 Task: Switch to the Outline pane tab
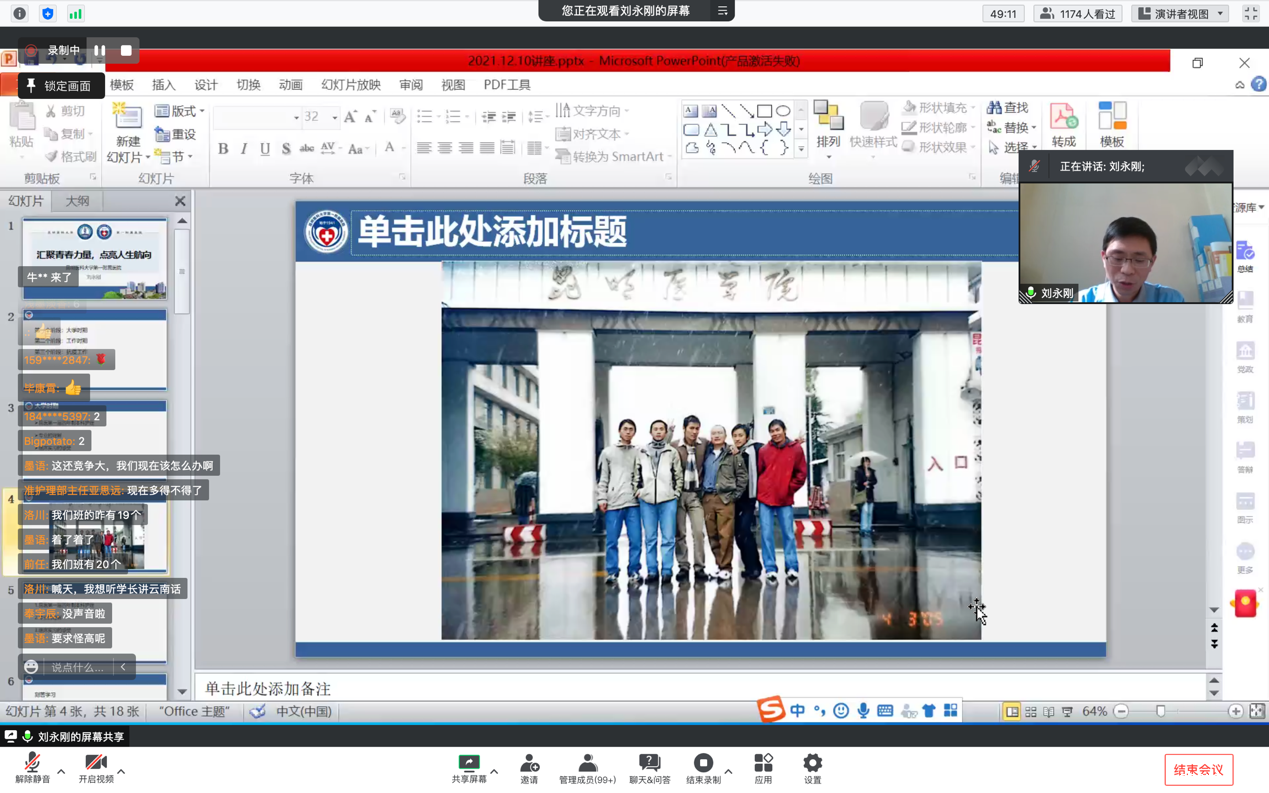click(x=77, y=201)
